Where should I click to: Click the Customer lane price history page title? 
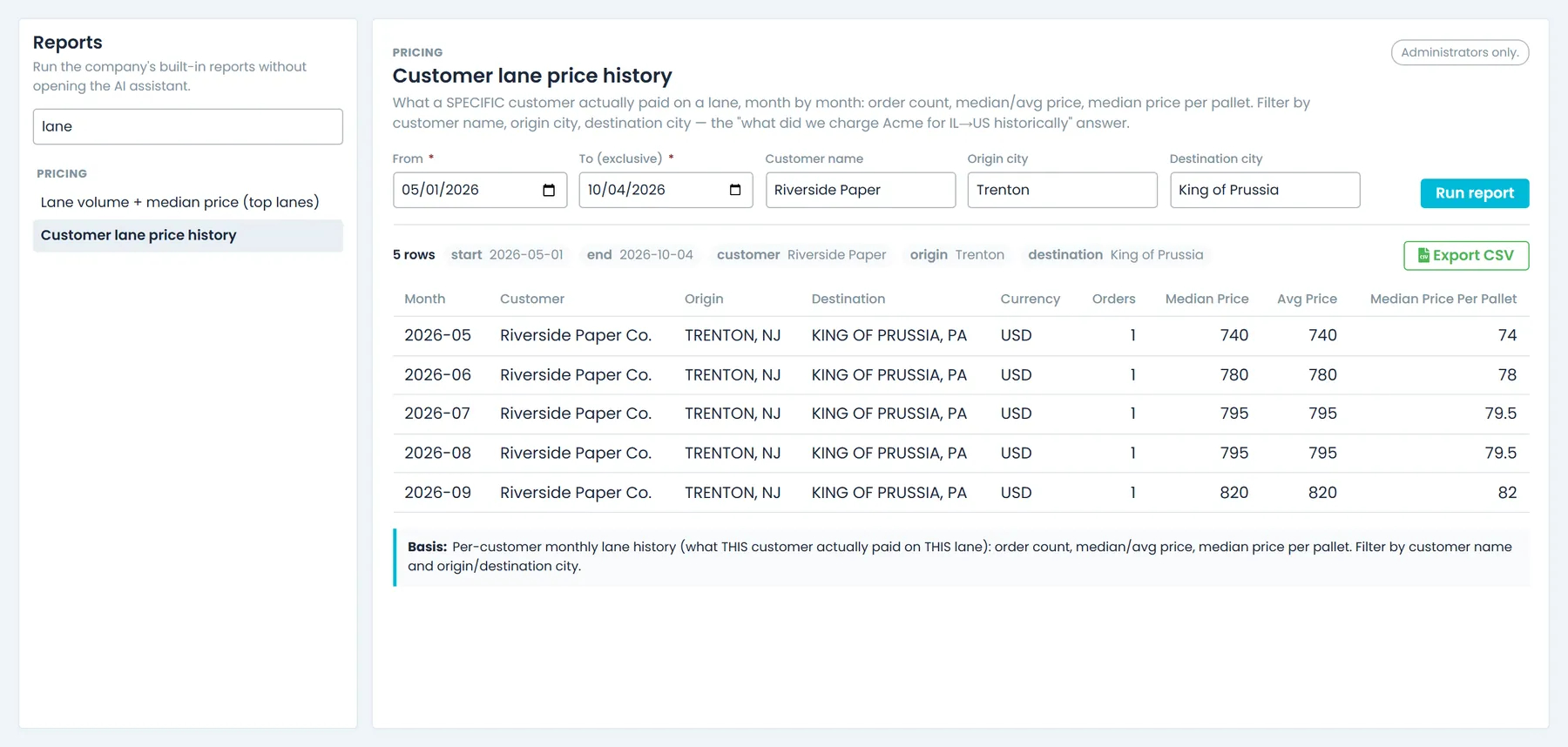pos(532,76)
